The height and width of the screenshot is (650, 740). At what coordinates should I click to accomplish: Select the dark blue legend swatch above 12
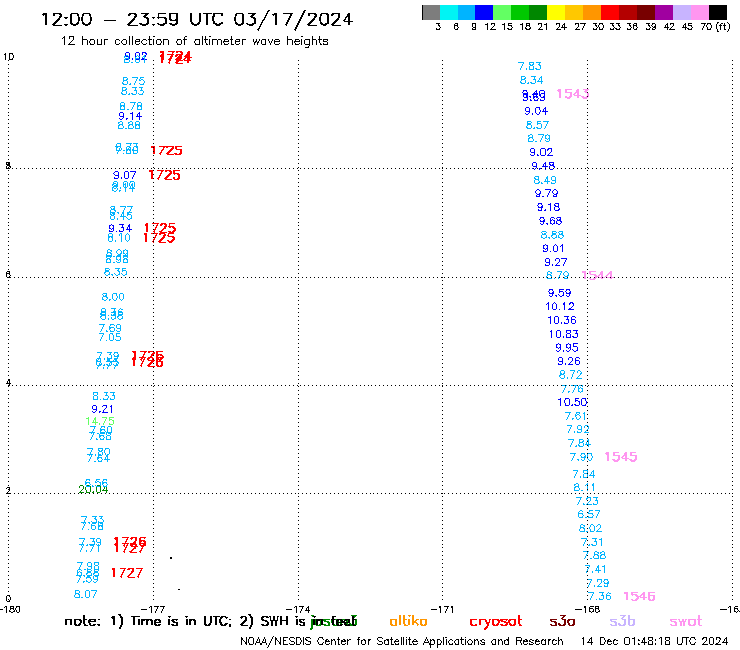click(484, 12)
